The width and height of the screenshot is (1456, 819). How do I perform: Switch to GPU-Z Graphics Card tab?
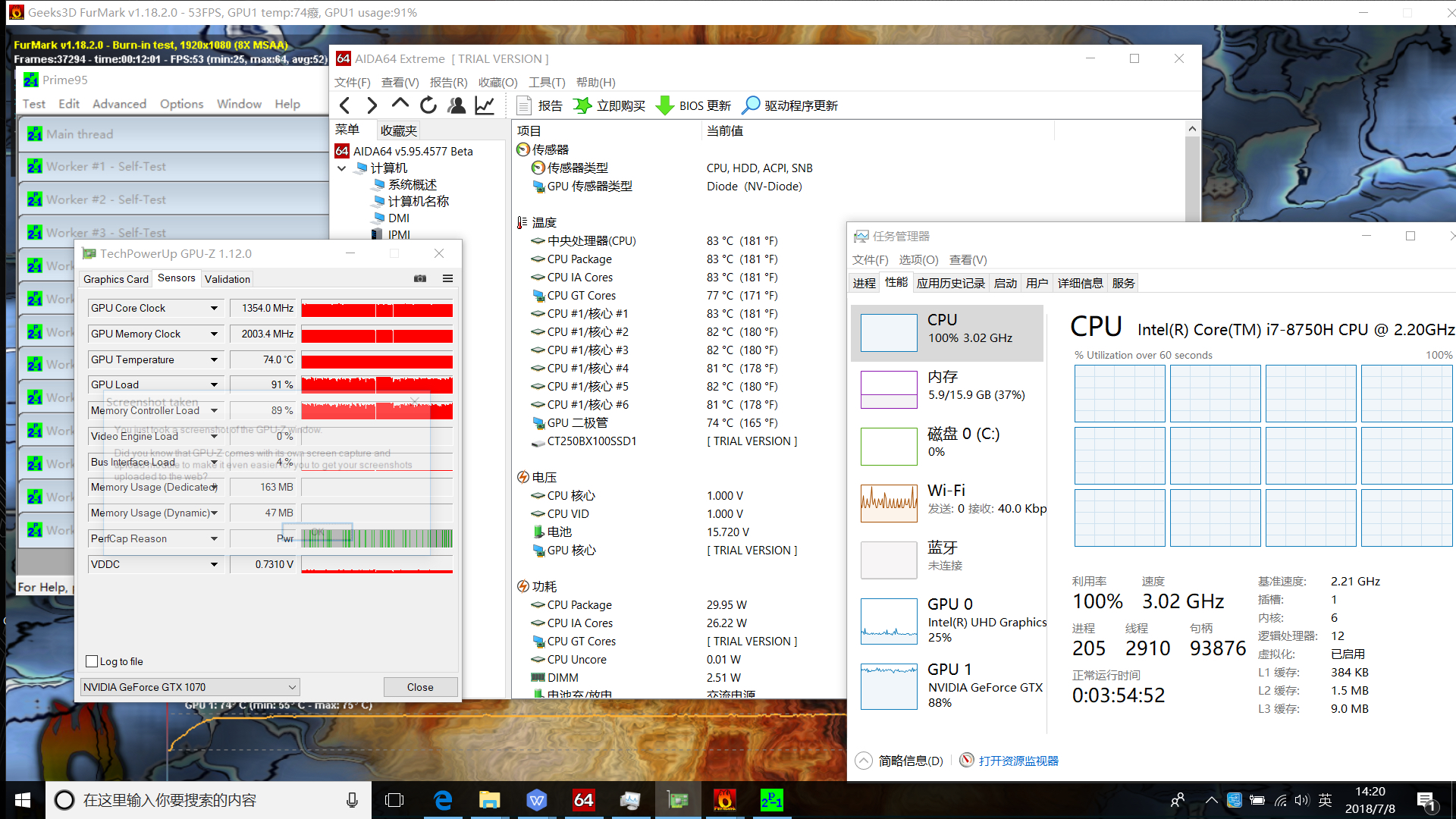(x=116, y=279)
